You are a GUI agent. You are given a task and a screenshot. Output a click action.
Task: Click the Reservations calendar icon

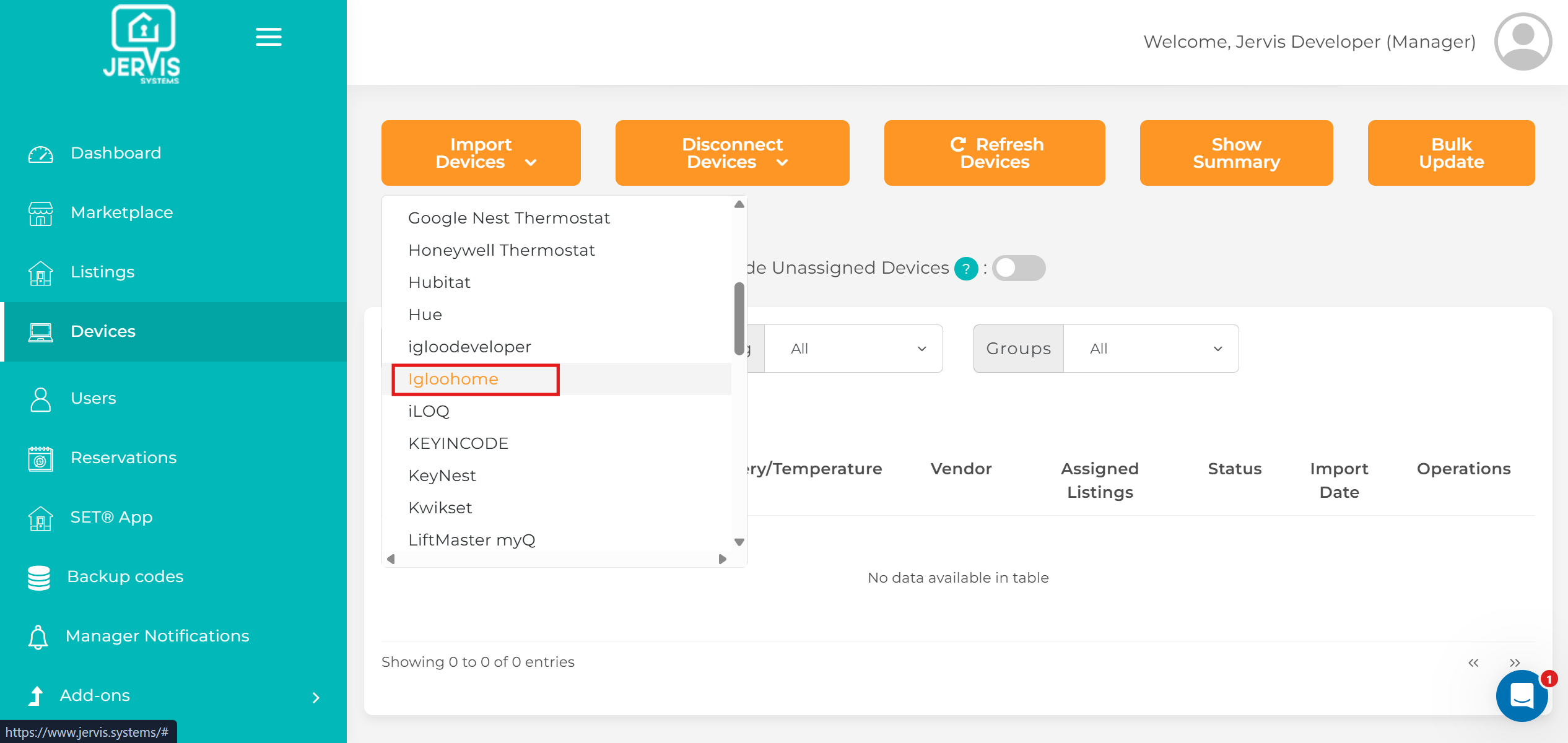point(41,458)
